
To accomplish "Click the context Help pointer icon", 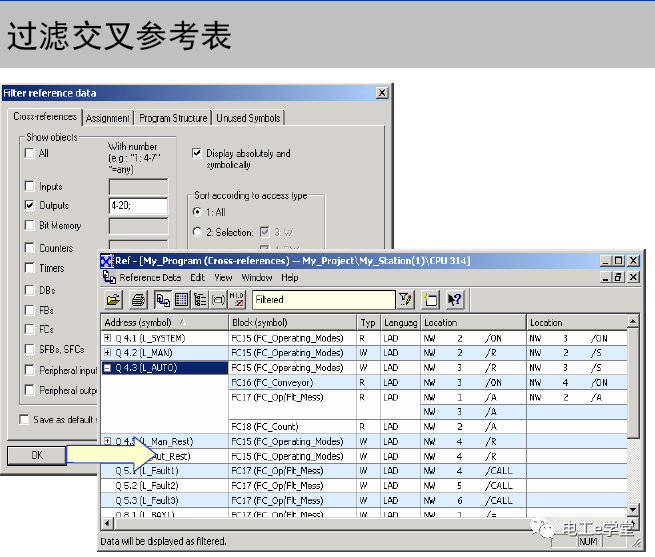I will click(x=454, y=300).
